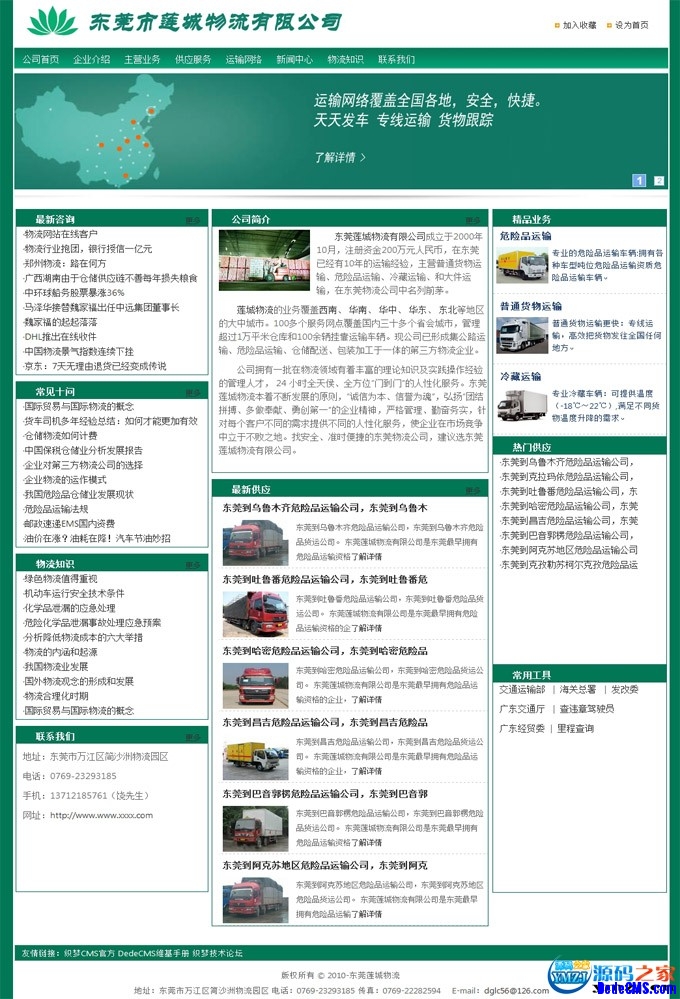Select banner slide 1 indicator
This screenshot has height=999, width=680.
[x=639, y=181]
